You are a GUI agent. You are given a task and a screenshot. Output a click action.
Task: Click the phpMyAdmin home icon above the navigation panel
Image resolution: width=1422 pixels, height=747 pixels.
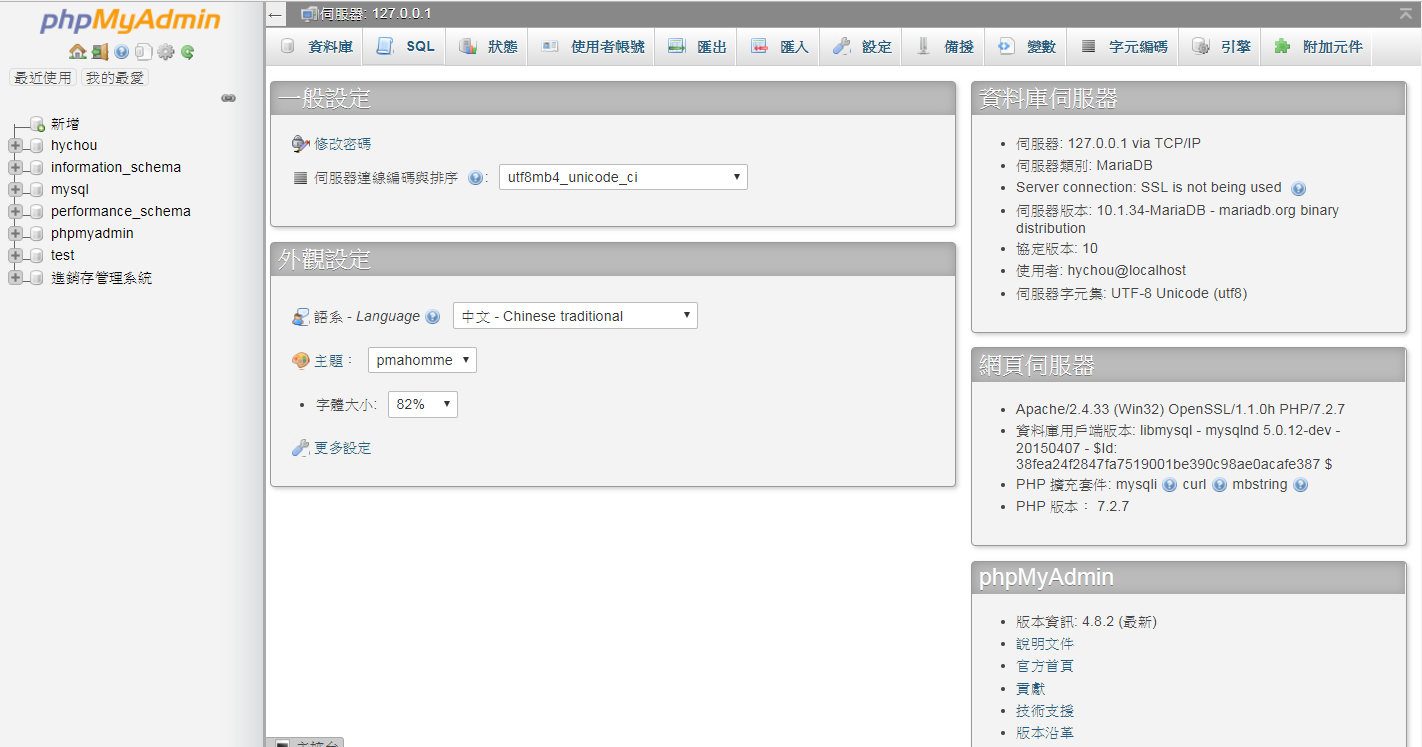[80, 52]
